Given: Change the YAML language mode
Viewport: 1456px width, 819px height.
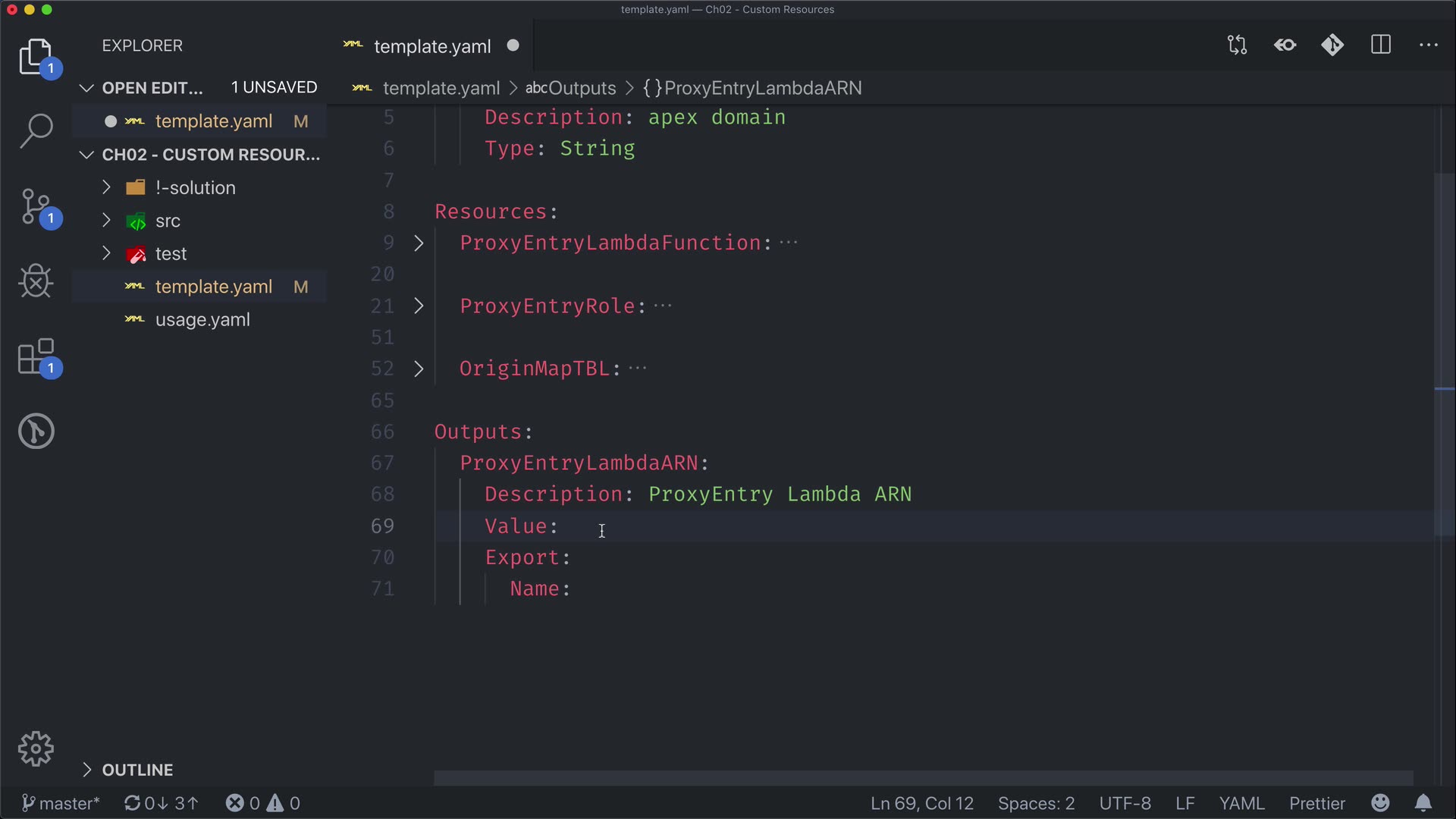Looking at the screenshot, I should click(x=1241, y=803).
